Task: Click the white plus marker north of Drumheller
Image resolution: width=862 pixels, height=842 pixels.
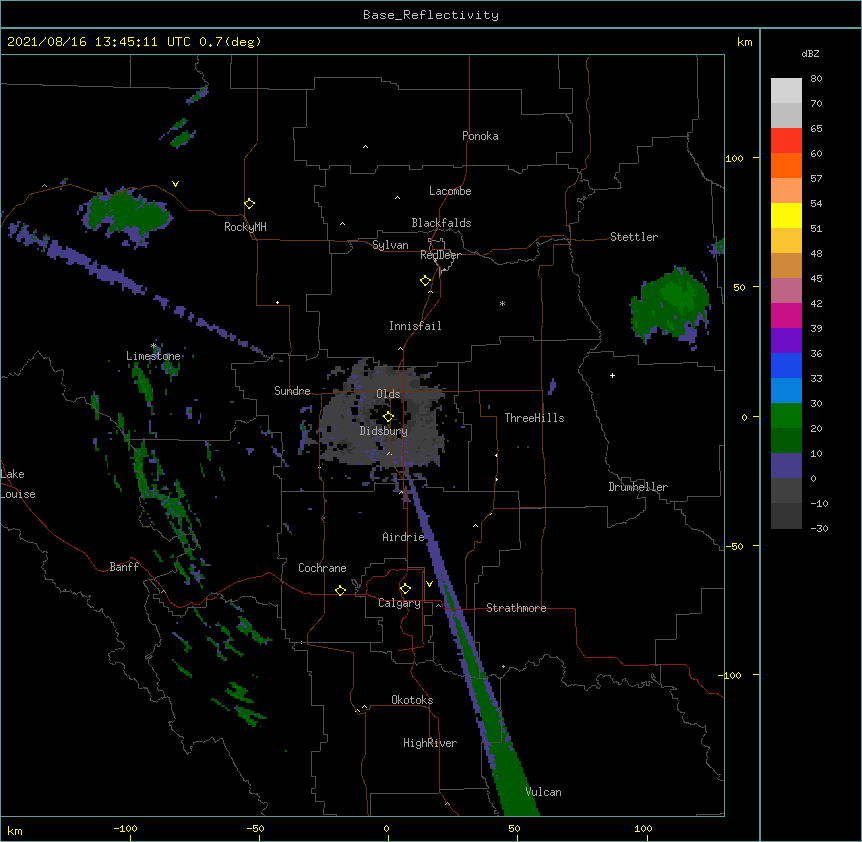Action: tap(612, 375)
